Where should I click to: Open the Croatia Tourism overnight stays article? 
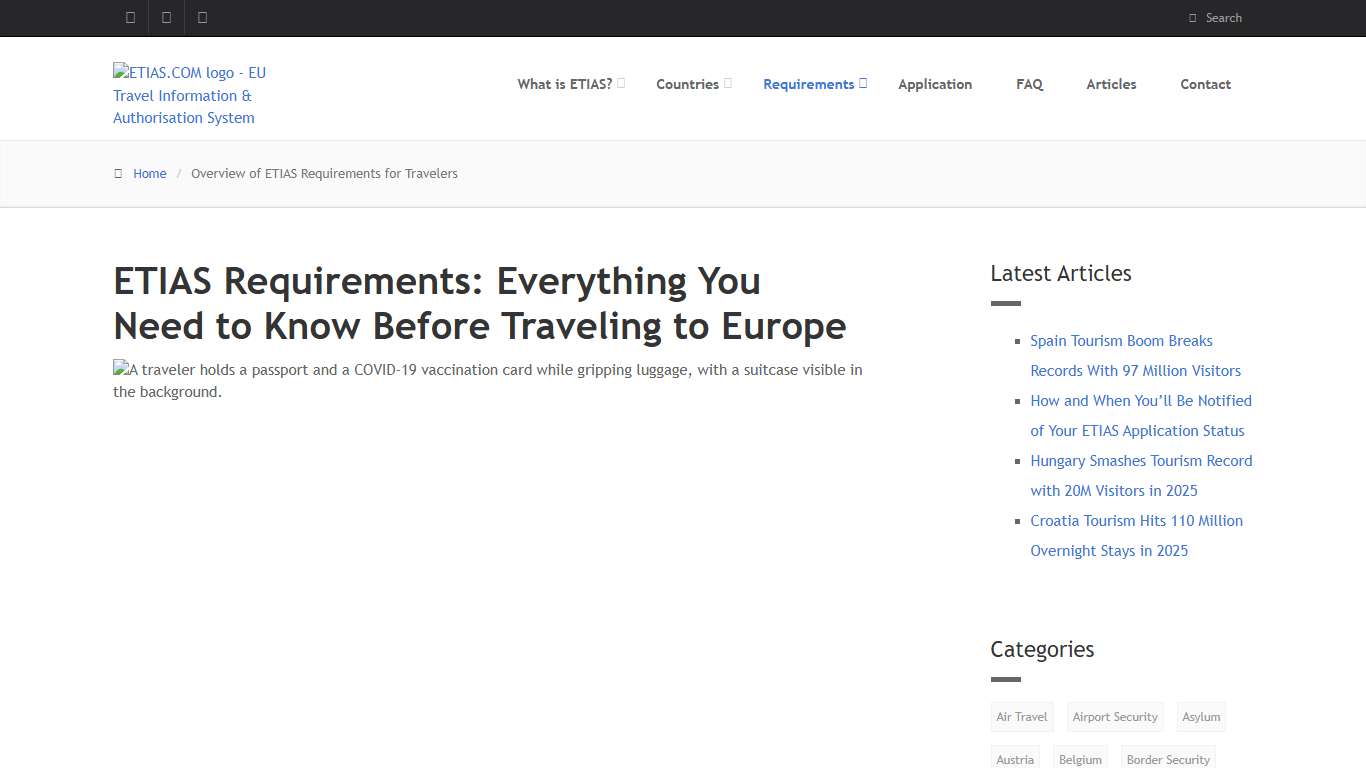pos(1136,535)
